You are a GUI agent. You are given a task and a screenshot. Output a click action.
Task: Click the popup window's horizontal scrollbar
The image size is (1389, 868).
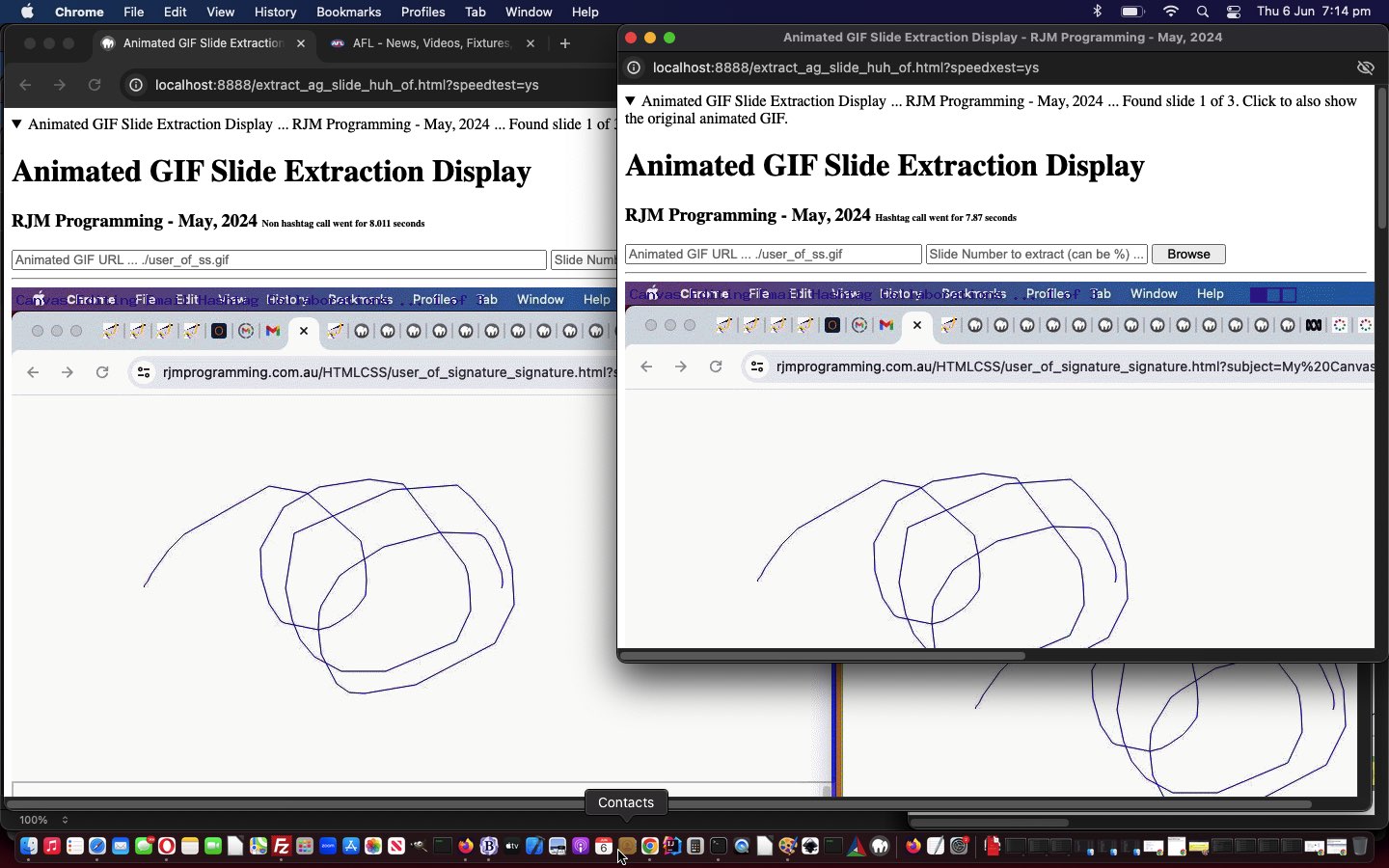pos(822,656)
